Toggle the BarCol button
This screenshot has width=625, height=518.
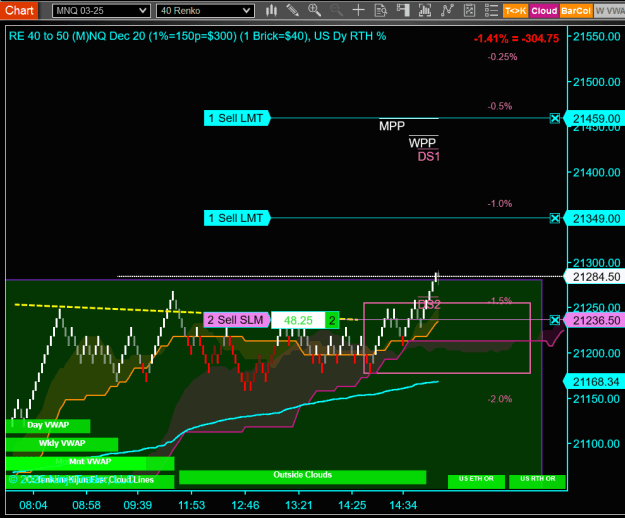tap(576, 11)
